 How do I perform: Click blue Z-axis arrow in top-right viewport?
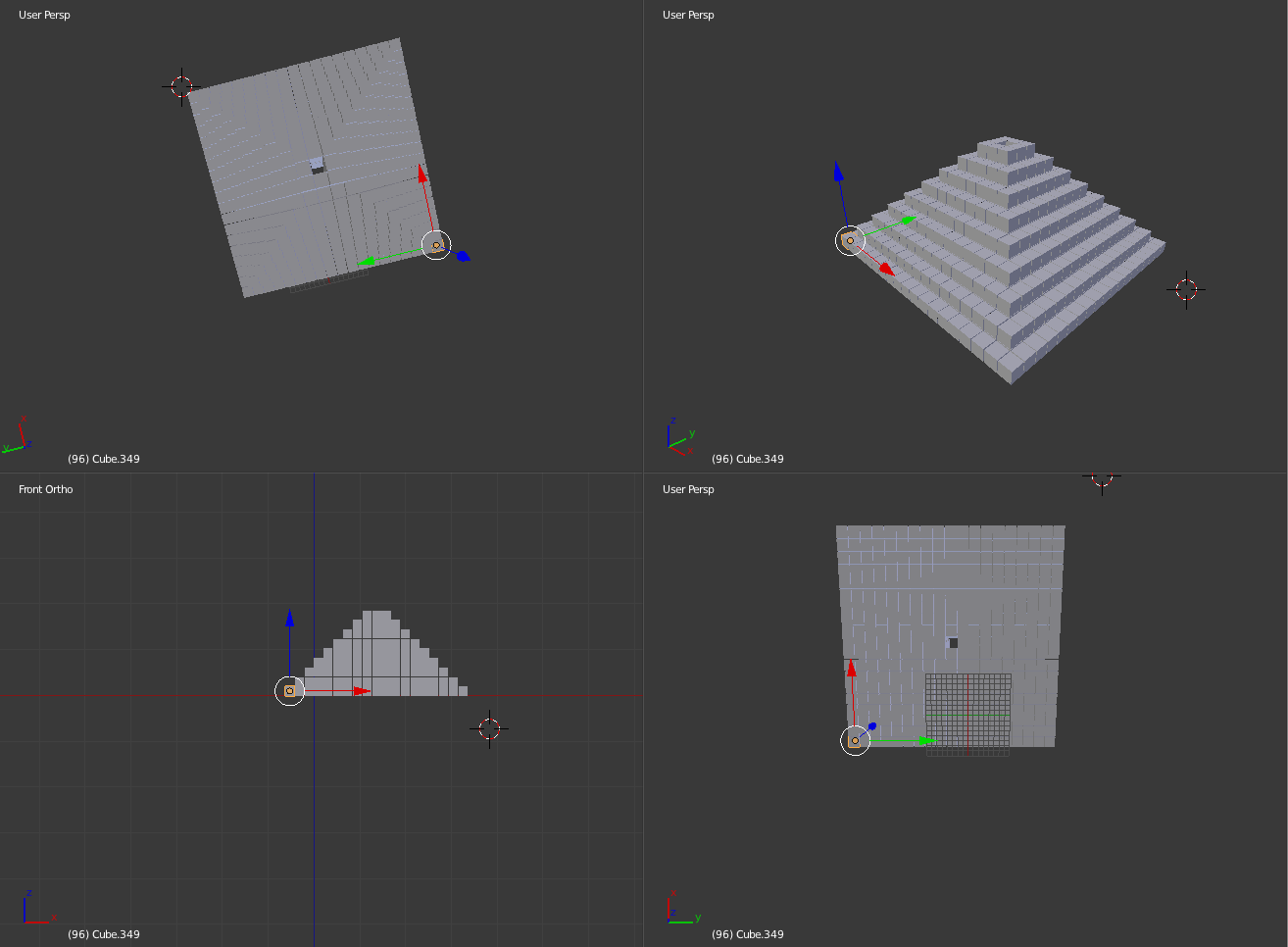[838, 172]
